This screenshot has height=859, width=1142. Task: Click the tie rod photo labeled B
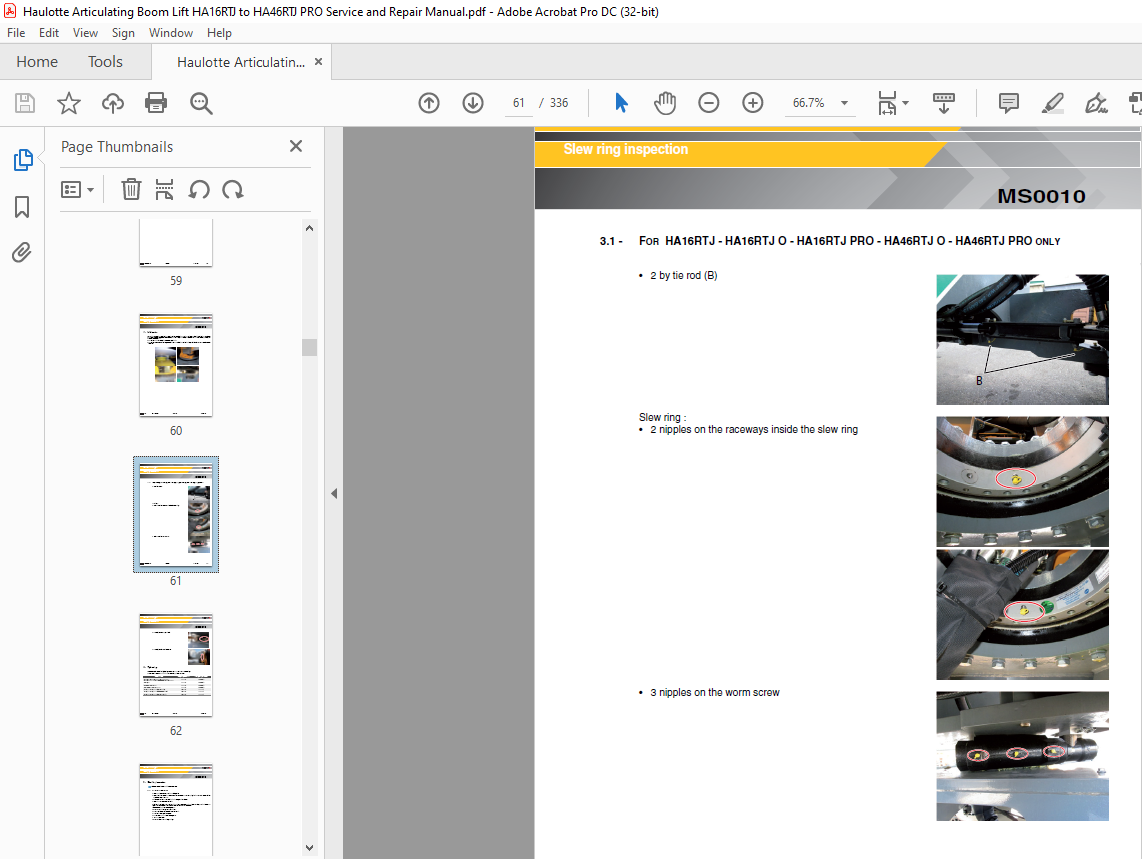coord(1022,340)
